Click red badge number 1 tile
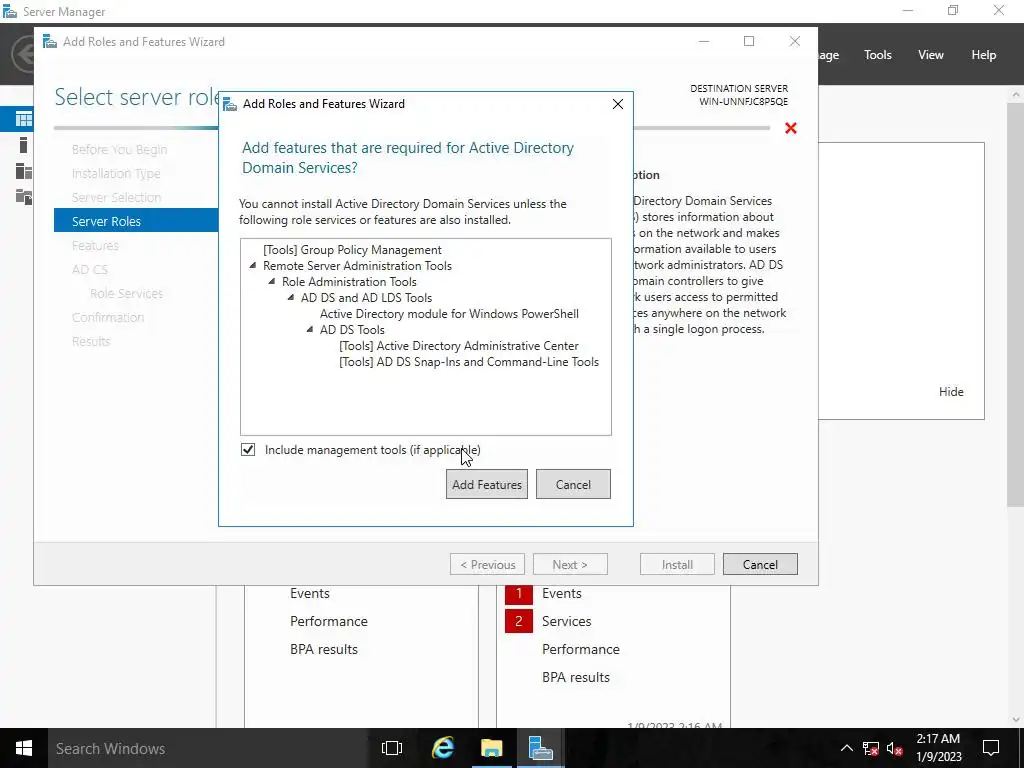Viewport: 1024px width, 768px height. (519, 594)
